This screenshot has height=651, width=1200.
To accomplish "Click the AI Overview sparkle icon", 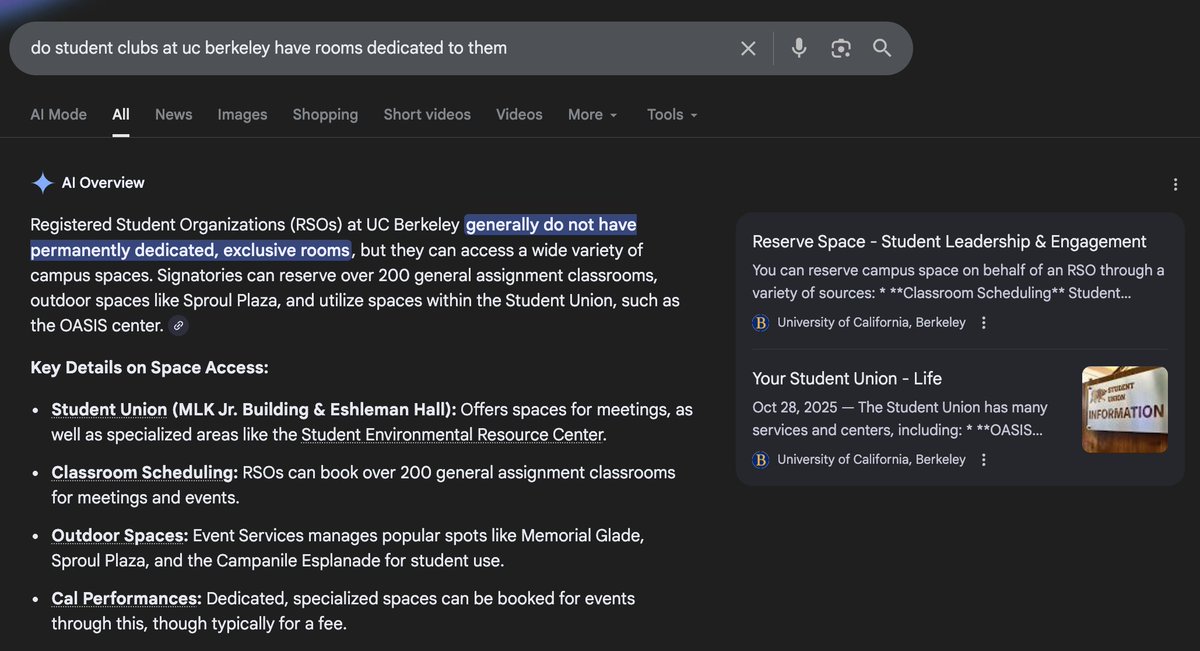I will 42,183.
